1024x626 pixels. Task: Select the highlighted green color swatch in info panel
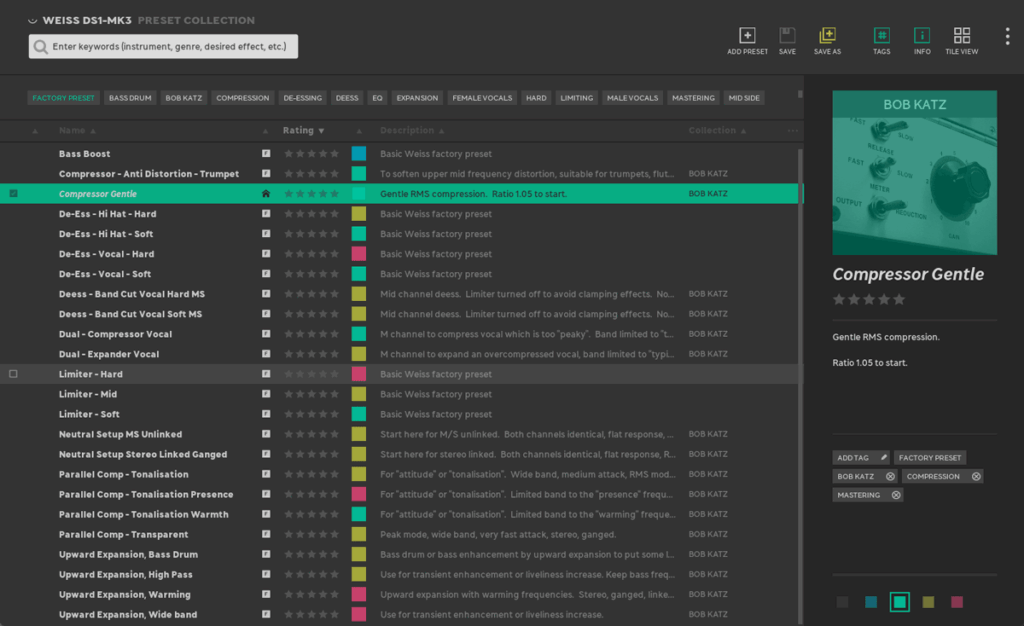pyautogui.click(x=899, y=602)
